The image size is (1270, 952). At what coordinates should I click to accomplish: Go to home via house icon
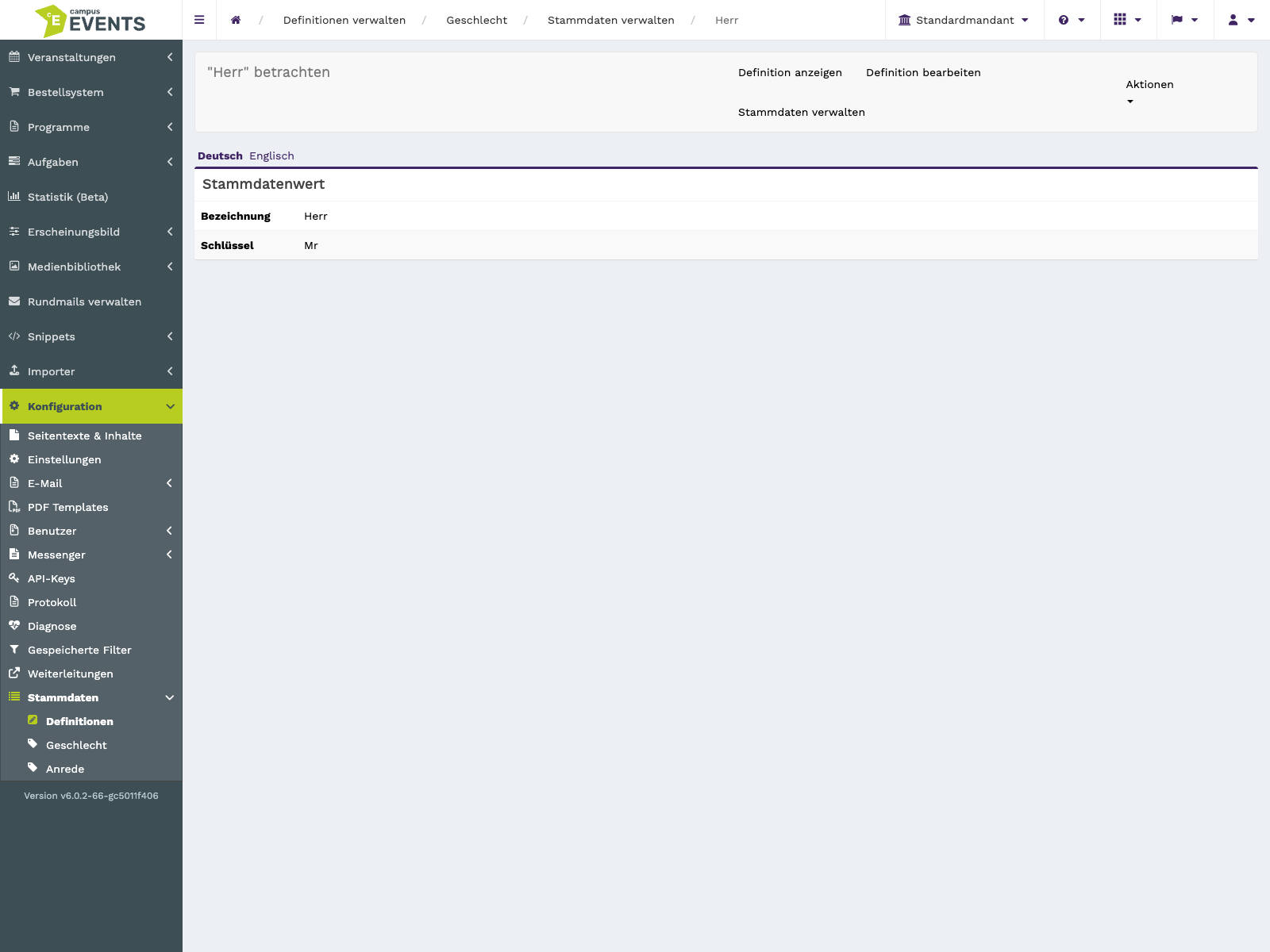coord(236,20)
